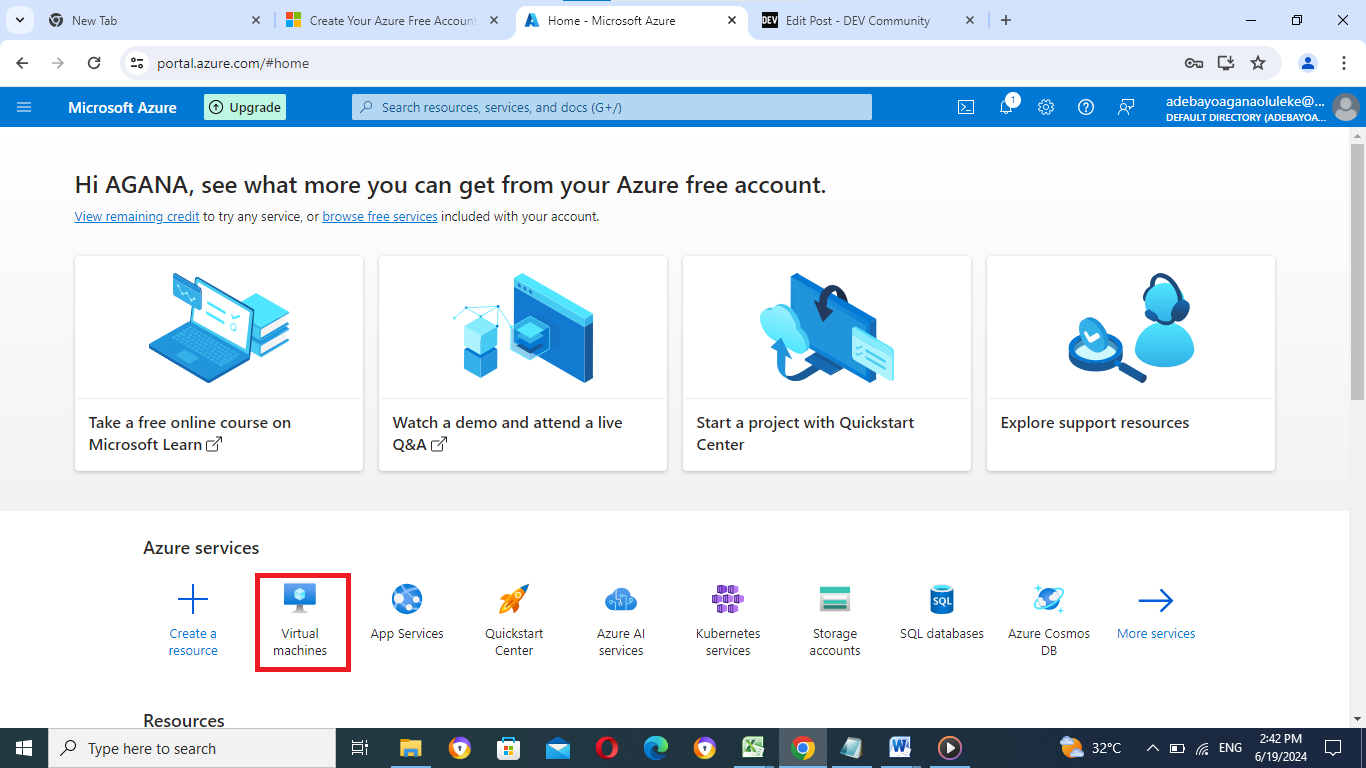Open the Azure notifications bell
This screenshot has height=768, width=1366.
point(1006,107)
